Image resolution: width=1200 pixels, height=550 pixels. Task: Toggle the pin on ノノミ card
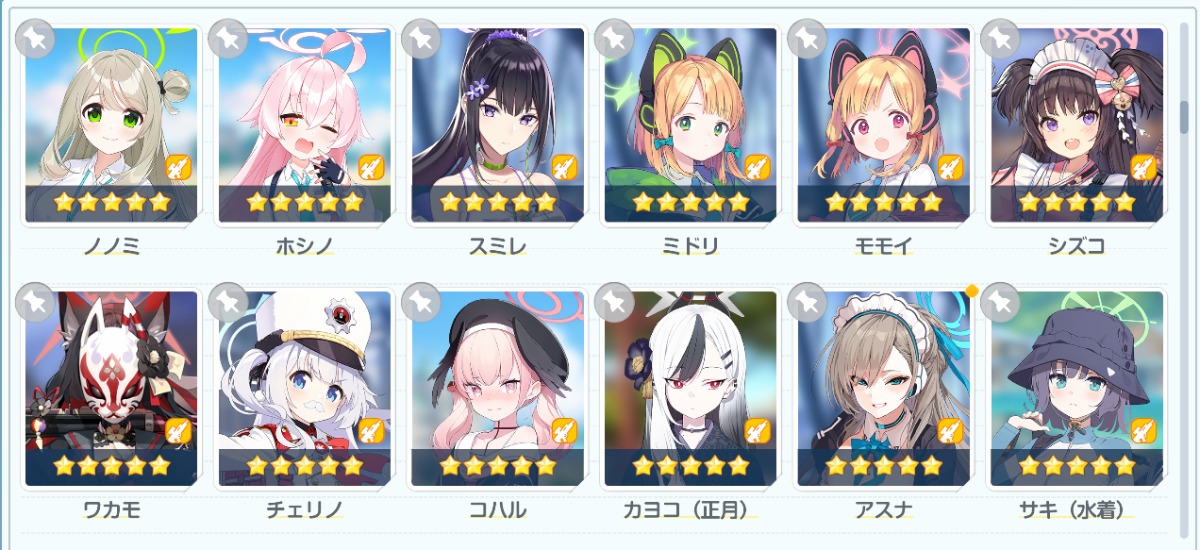point(36,38)
